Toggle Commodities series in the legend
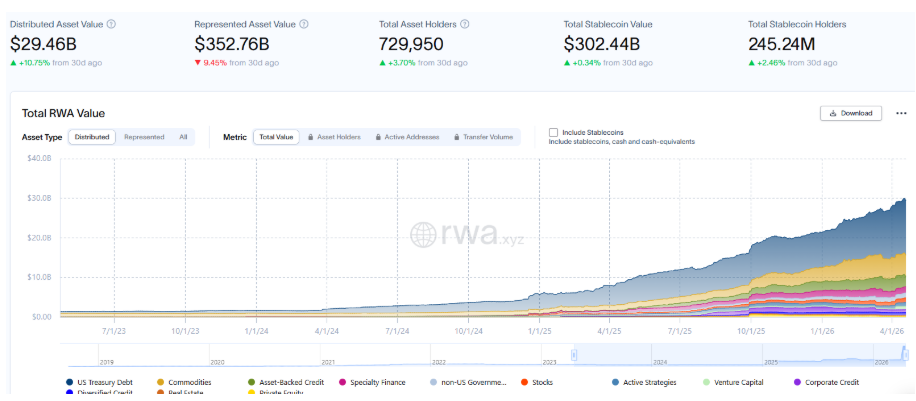This screenshot has width=916, height=401. coord(161,382)
